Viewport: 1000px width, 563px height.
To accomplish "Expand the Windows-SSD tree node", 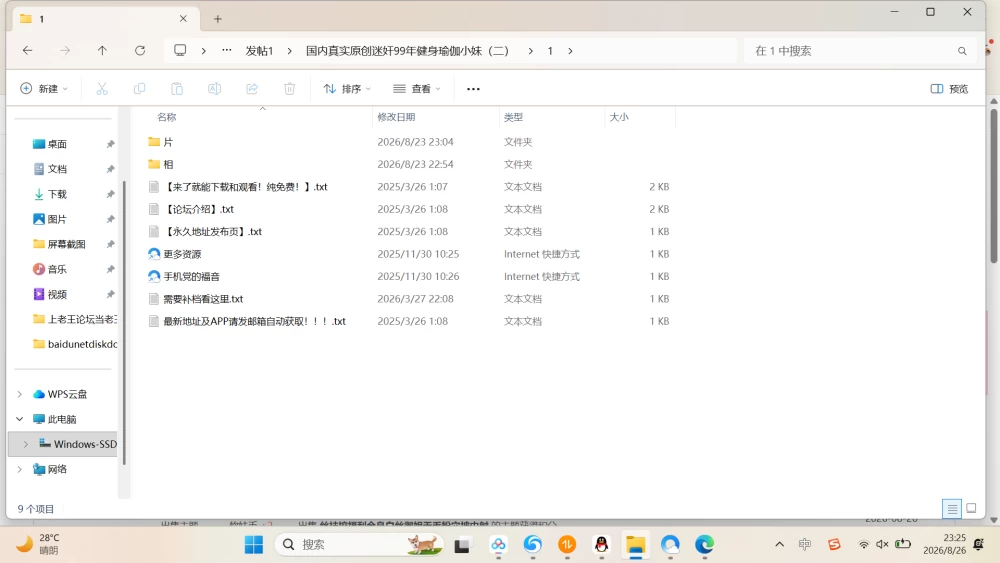I will coord(26,444).
